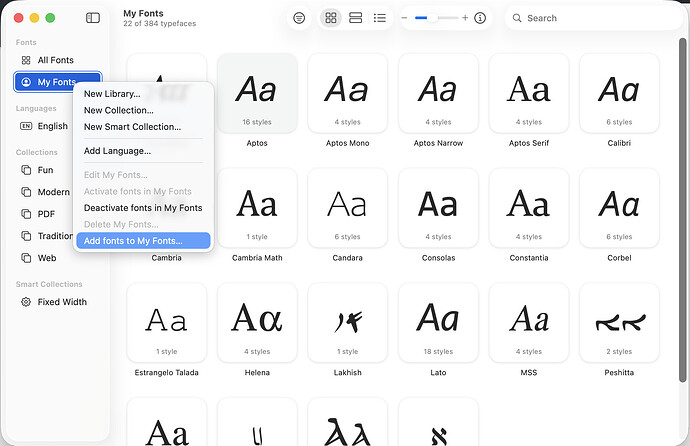Select the Cambria Math font thumbnail
This screenshot has width=690, height=446.
pyautogui.click(x=257, y=208)
